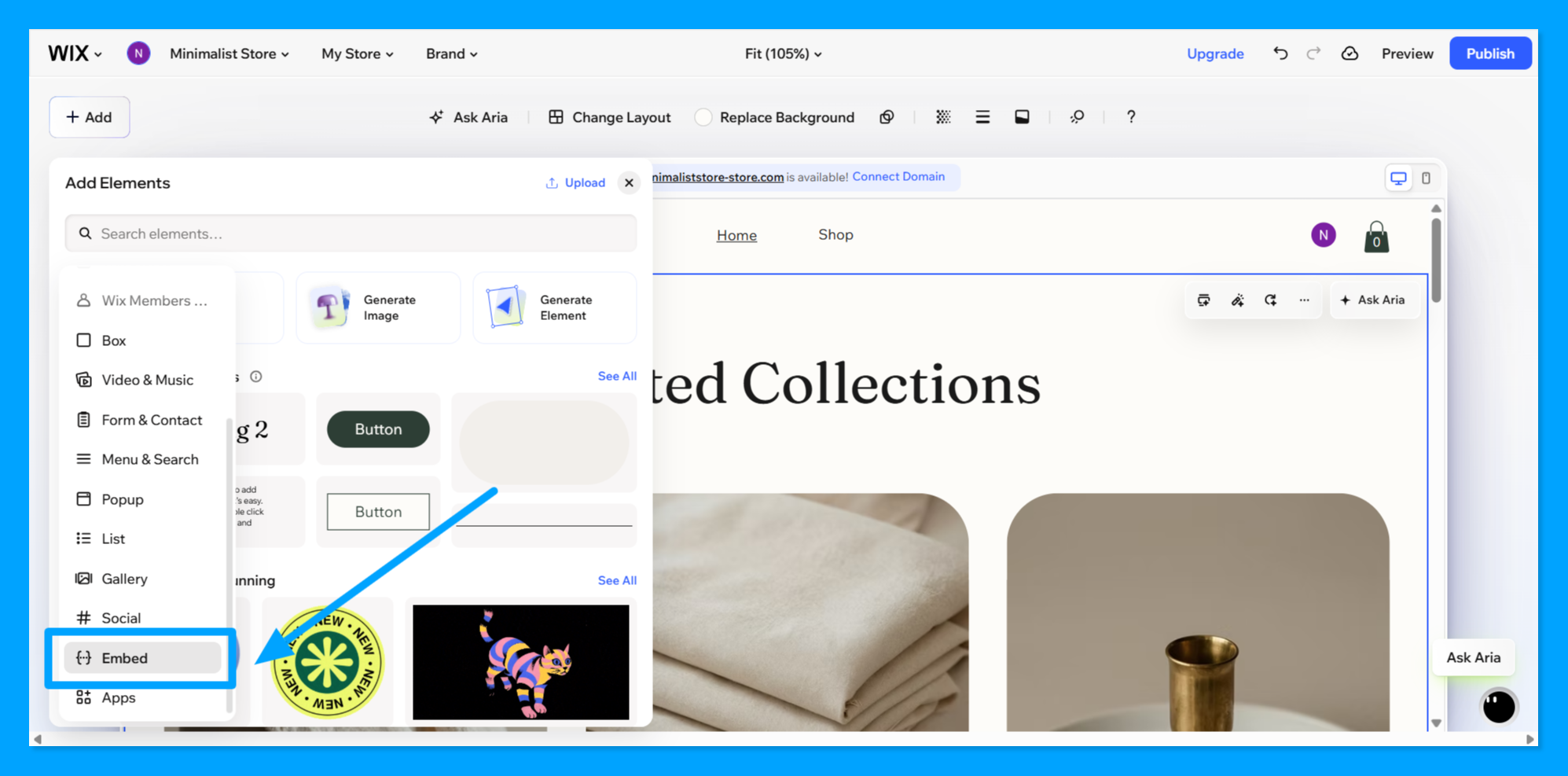Image resolution: width=1568 pixels, height=776 pixels.
Task: Click the Publish button
Action: coord(1490,53)
